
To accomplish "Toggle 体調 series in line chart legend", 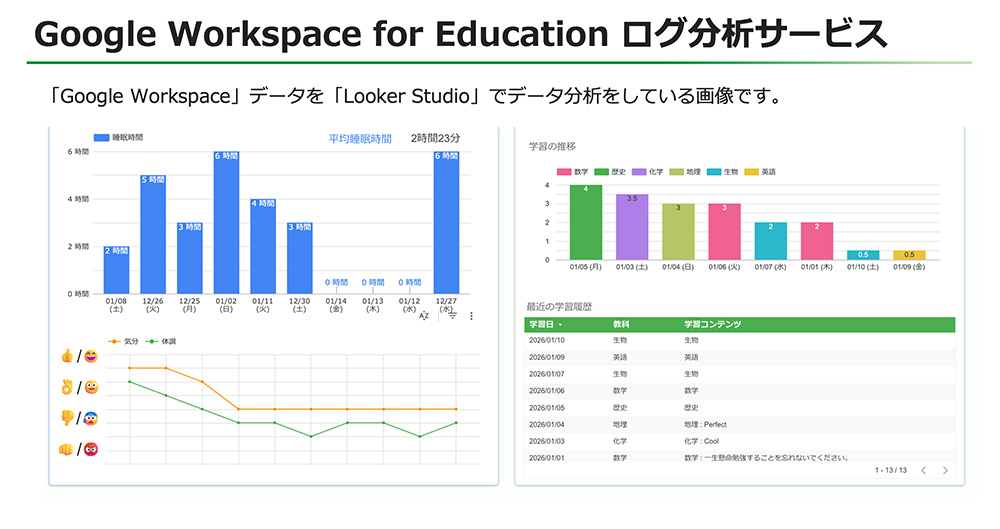I will (161, 341).
